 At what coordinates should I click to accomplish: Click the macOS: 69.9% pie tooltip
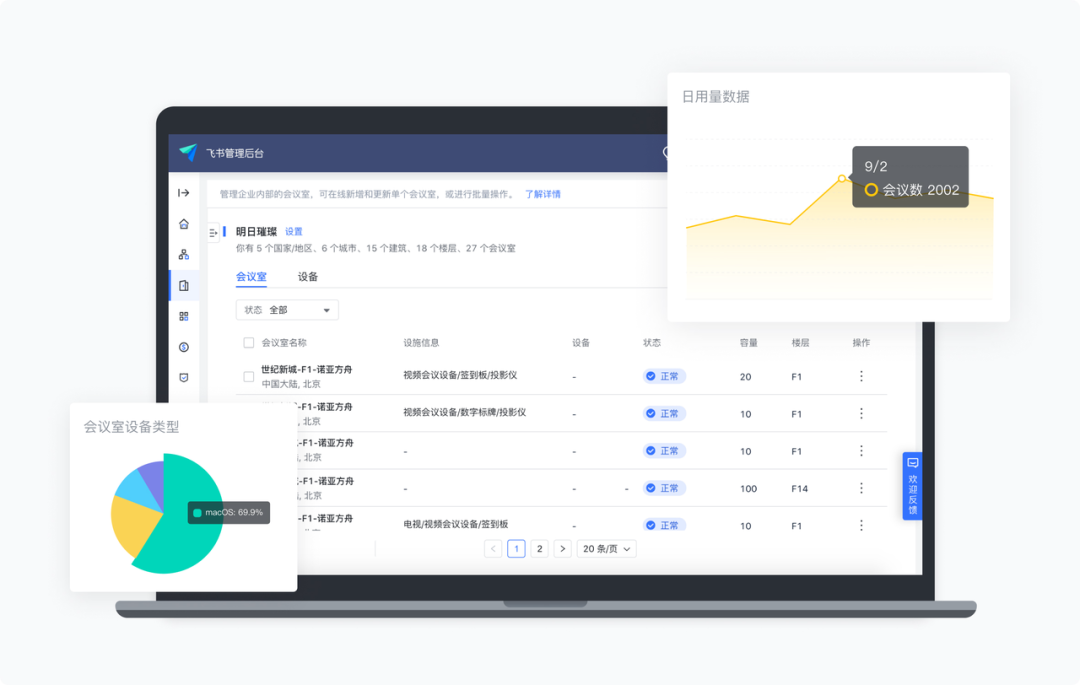click(229, 512)
